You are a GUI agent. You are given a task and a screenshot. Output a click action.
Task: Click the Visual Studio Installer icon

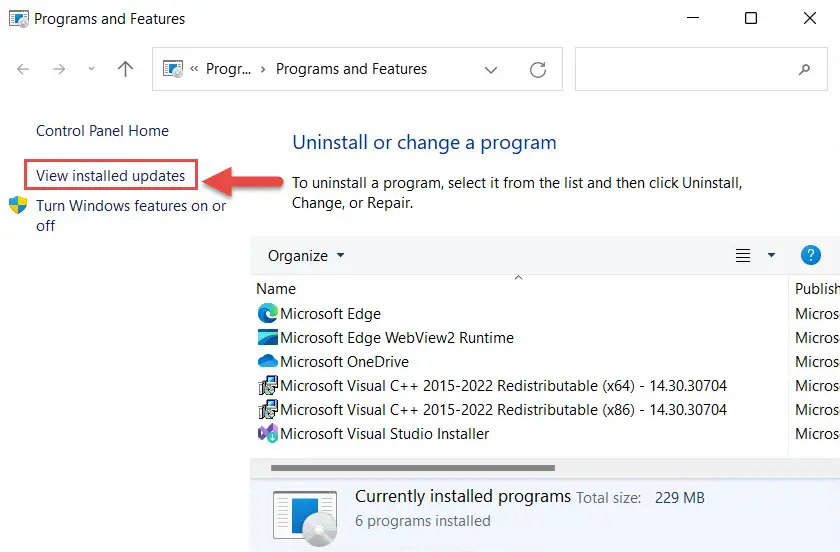[x=268, y=433]
